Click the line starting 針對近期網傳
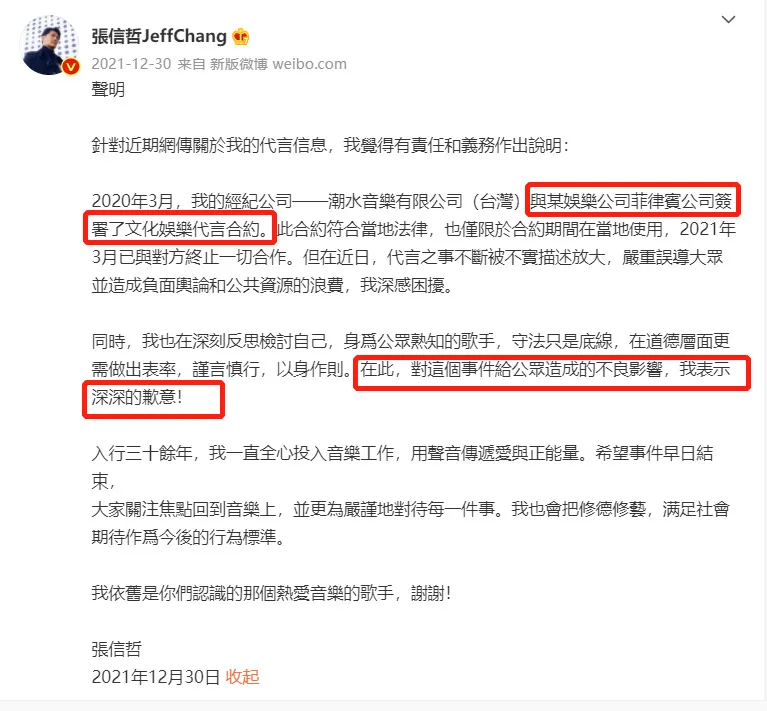 click(330, 145)
